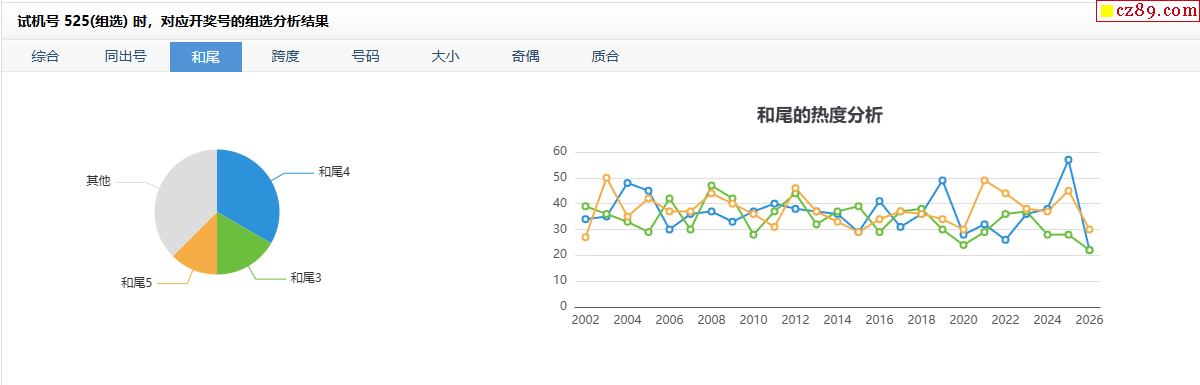Switch to the 号码 tab
Image resolution: width=1200 pixels, height=385 pixels.
coord(365,56)
